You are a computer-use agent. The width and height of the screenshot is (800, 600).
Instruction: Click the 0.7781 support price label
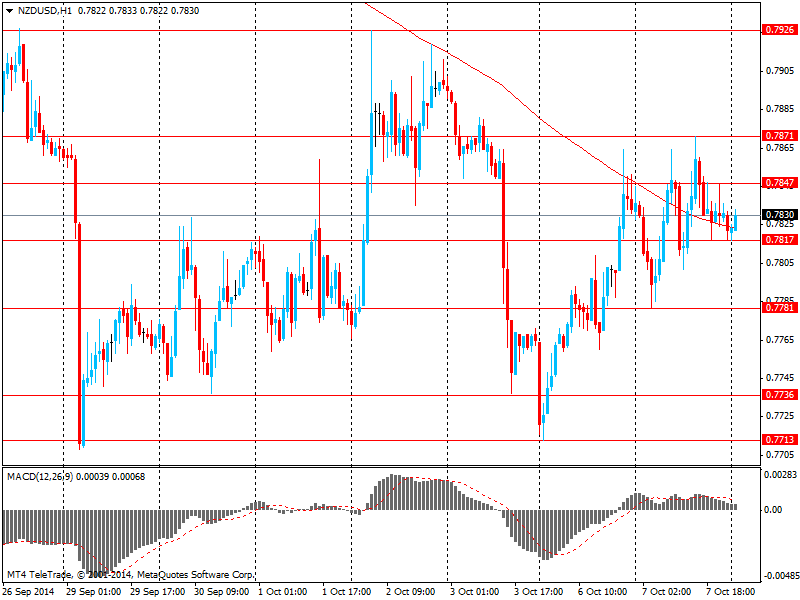(779, 308)
